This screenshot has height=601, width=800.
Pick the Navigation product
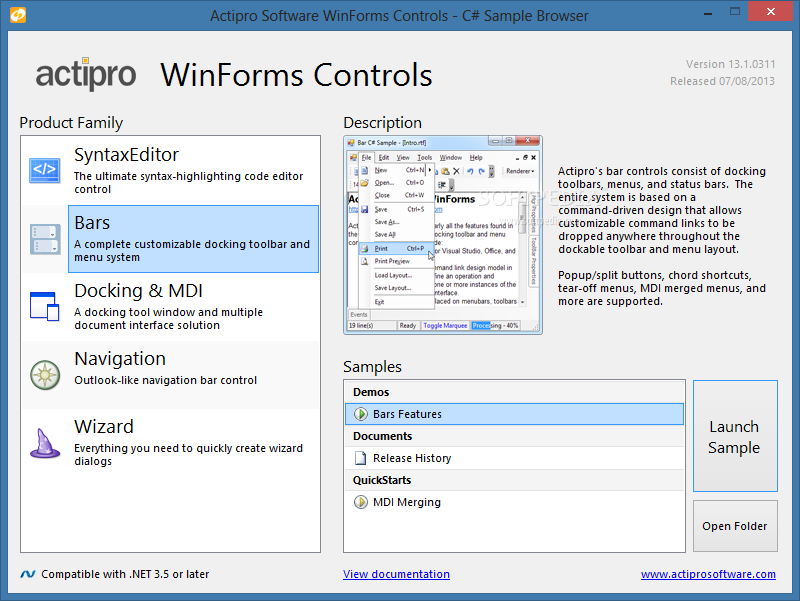coord(170,374)
